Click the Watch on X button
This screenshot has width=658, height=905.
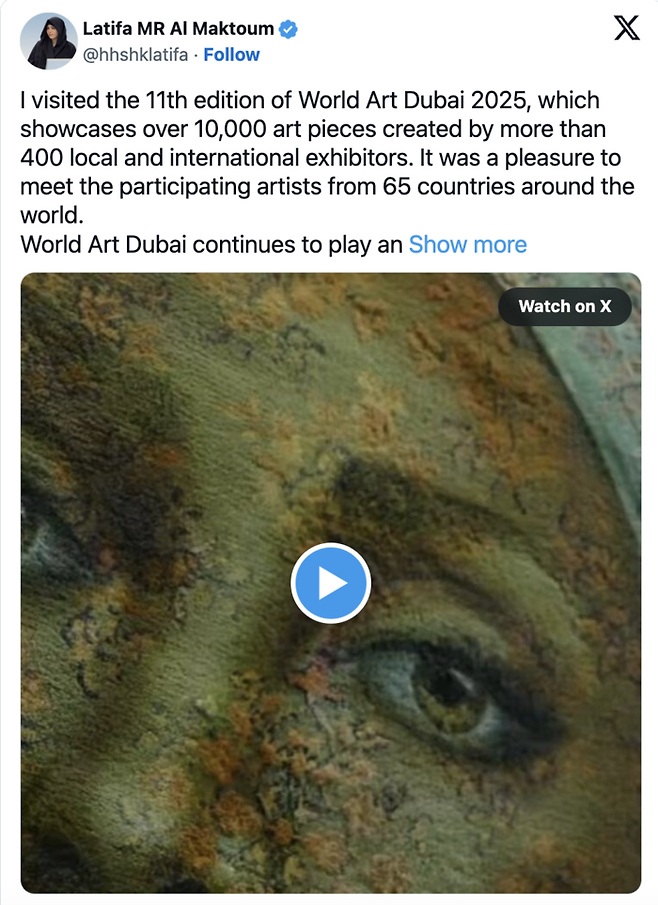click(564, 306)
